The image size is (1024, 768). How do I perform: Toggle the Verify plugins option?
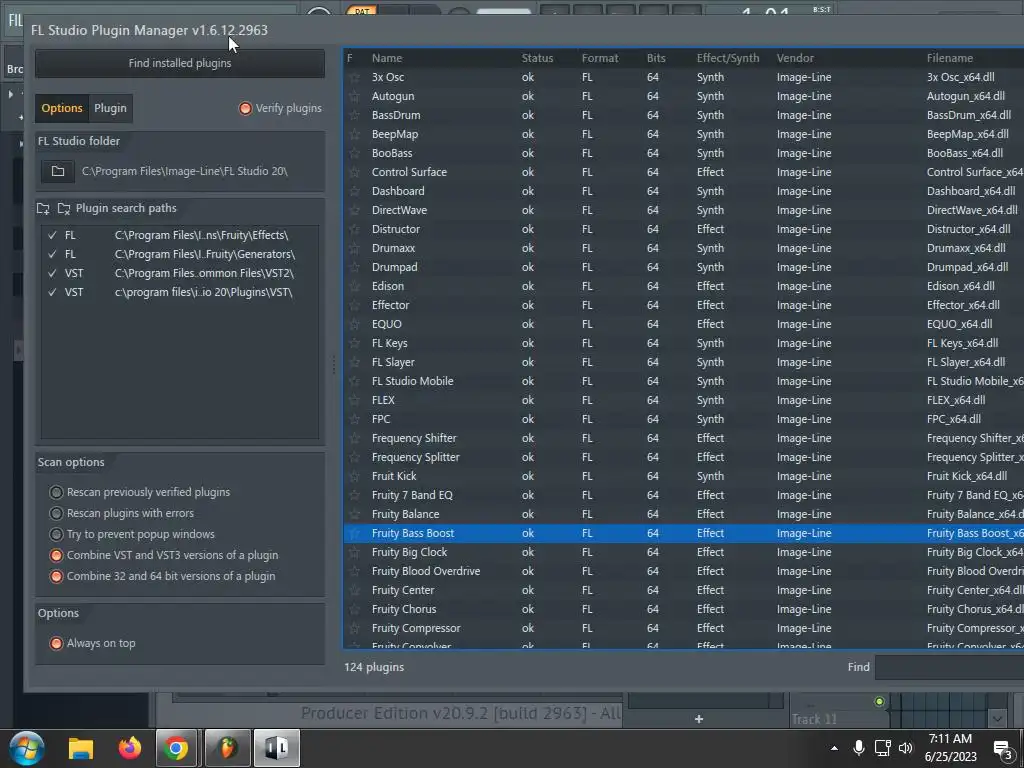280,108
